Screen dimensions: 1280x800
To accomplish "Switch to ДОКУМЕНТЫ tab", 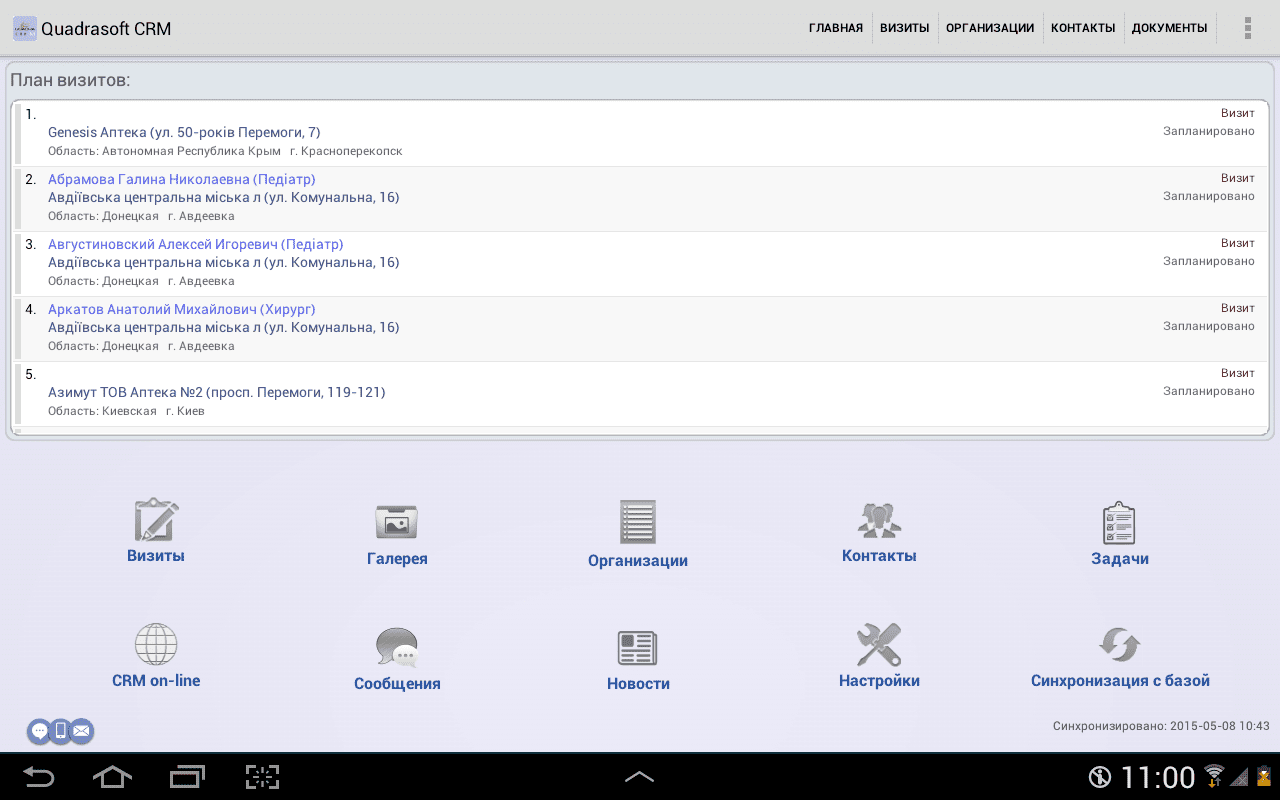I will point(1170,28).
